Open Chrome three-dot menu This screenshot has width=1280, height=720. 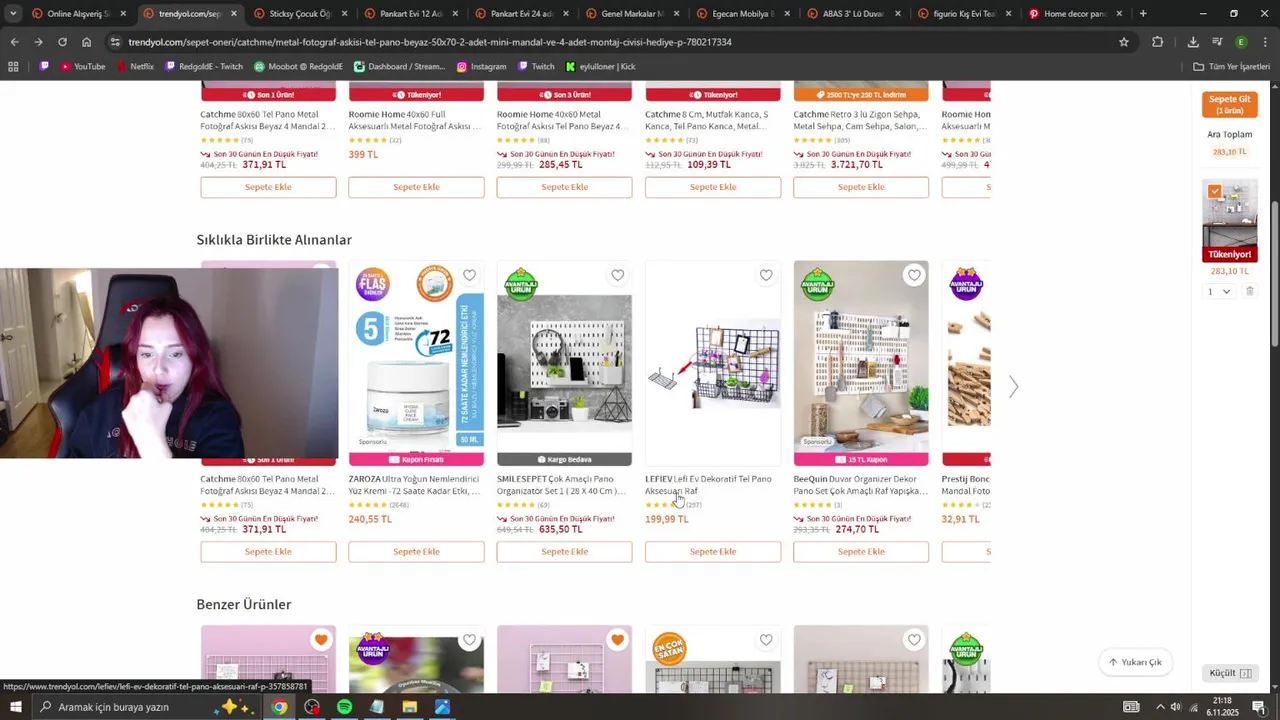click(x=1264, y=42)
